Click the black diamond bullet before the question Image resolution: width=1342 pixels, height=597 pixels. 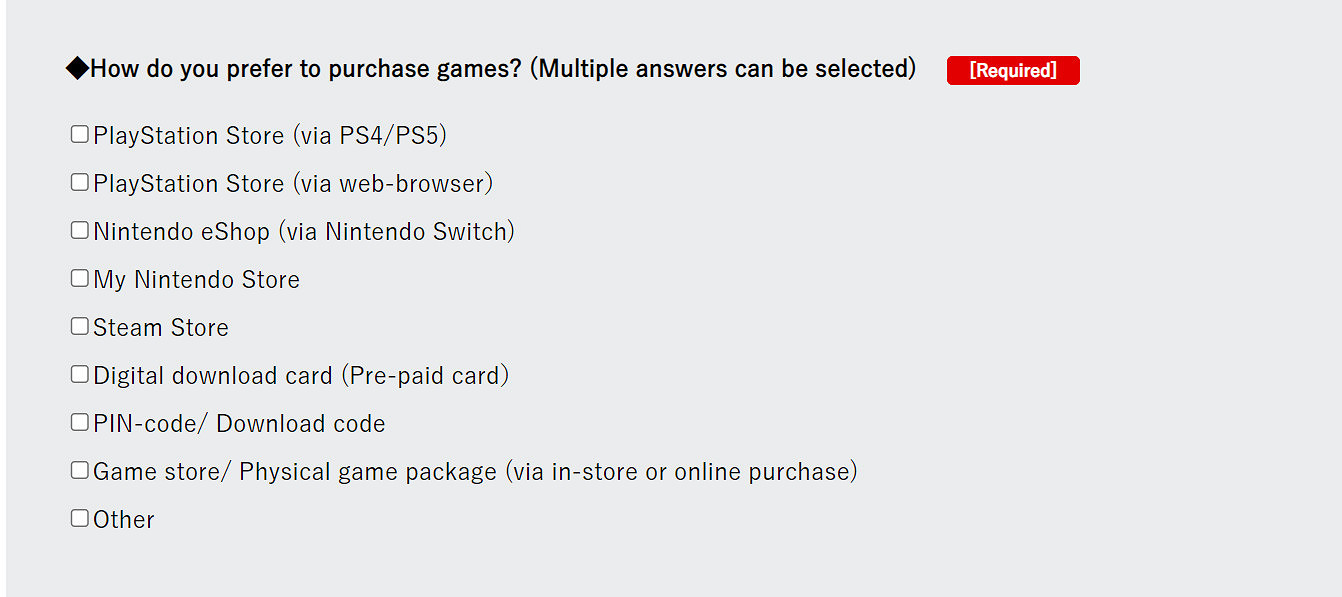(x=77, y=69)
